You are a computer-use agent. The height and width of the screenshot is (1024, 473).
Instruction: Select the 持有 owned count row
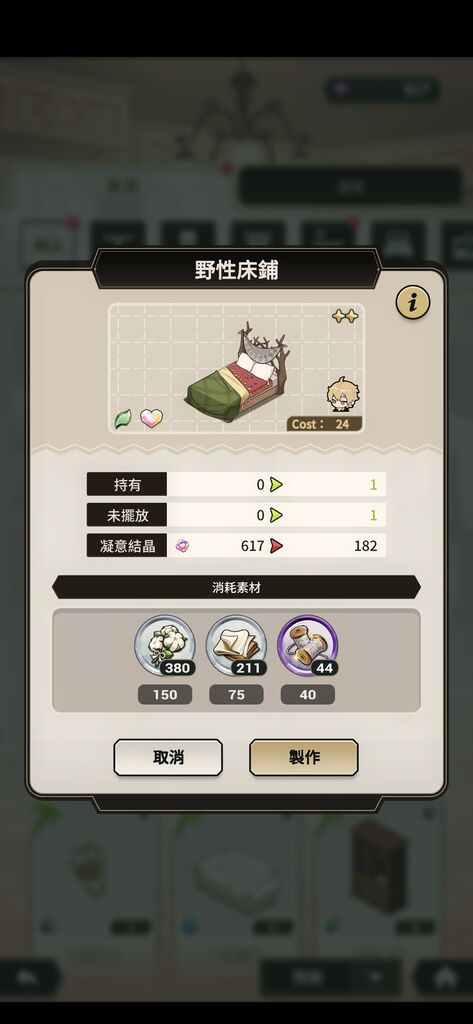point(236,485)
